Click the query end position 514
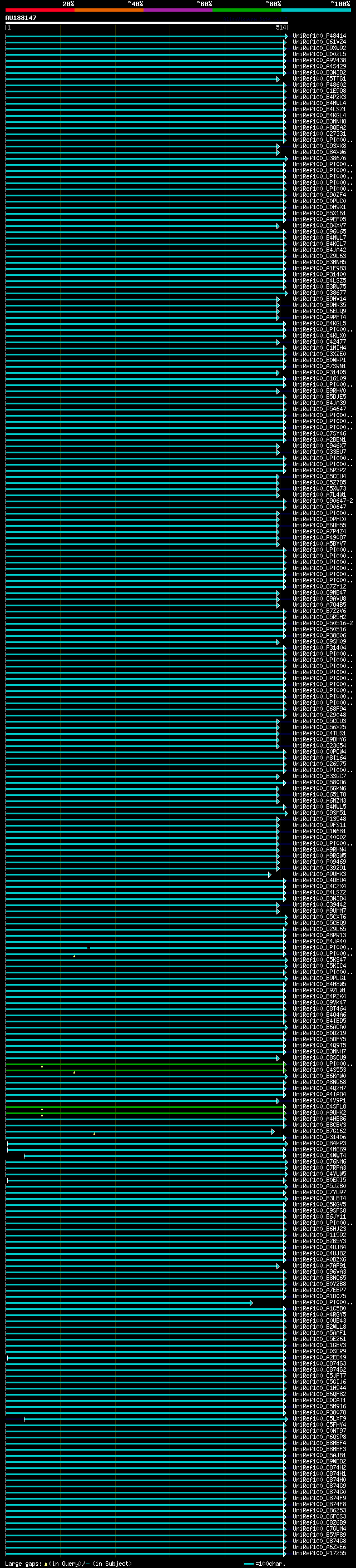This screenshot has height=1568, width=356. click(x=280, y=27)
